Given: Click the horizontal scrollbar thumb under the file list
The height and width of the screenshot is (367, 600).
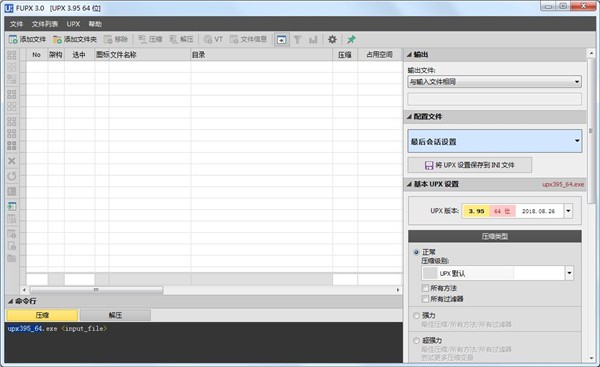Looking at the screenshot, I should tap(96, 290).
